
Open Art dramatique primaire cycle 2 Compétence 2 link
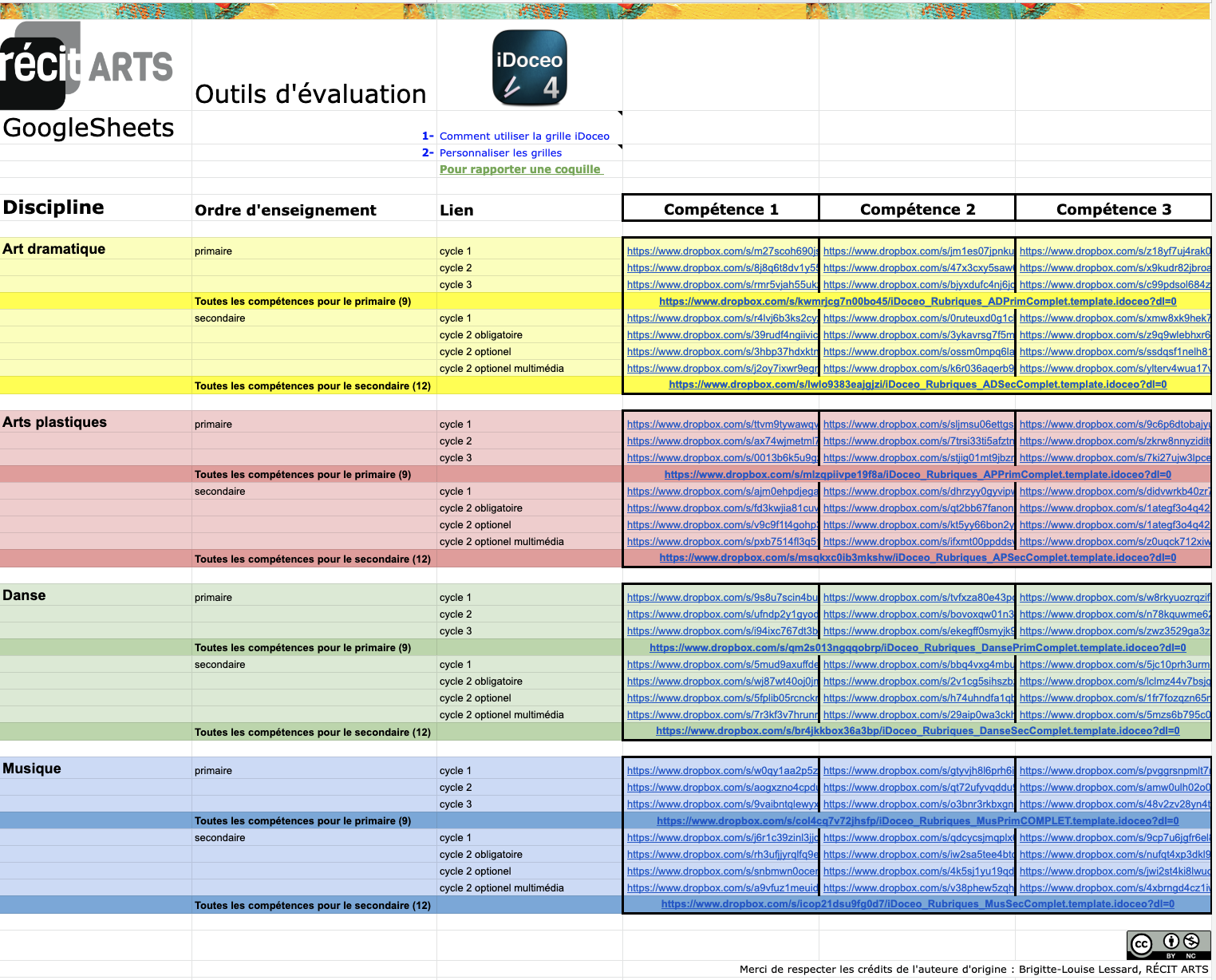point(918,268)
